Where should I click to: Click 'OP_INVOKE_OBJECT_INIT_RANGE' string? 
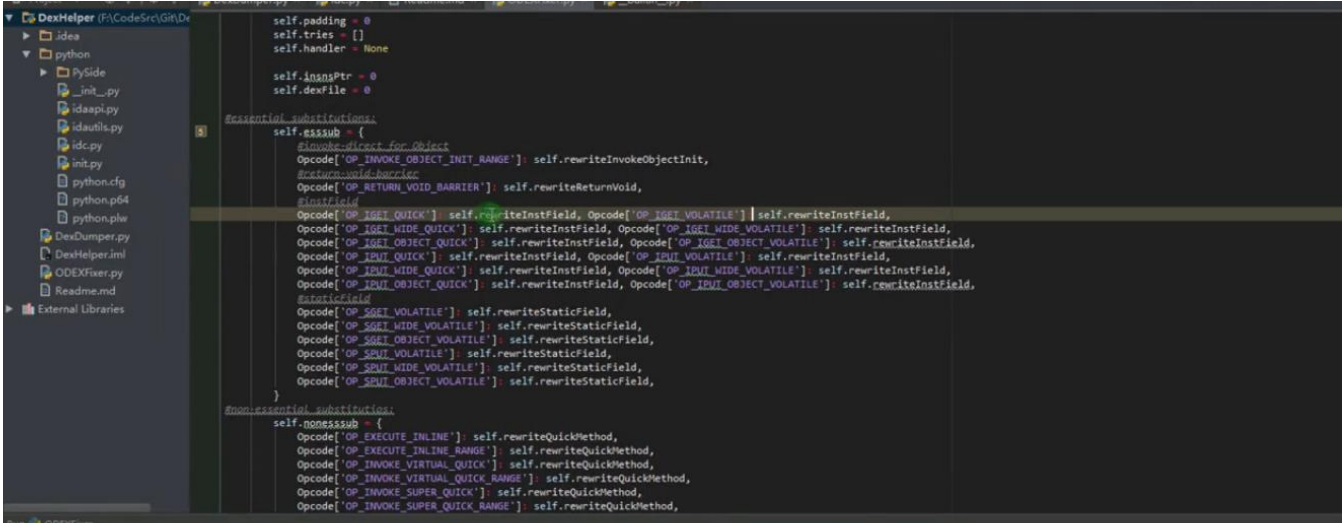(x=429, y=159)
